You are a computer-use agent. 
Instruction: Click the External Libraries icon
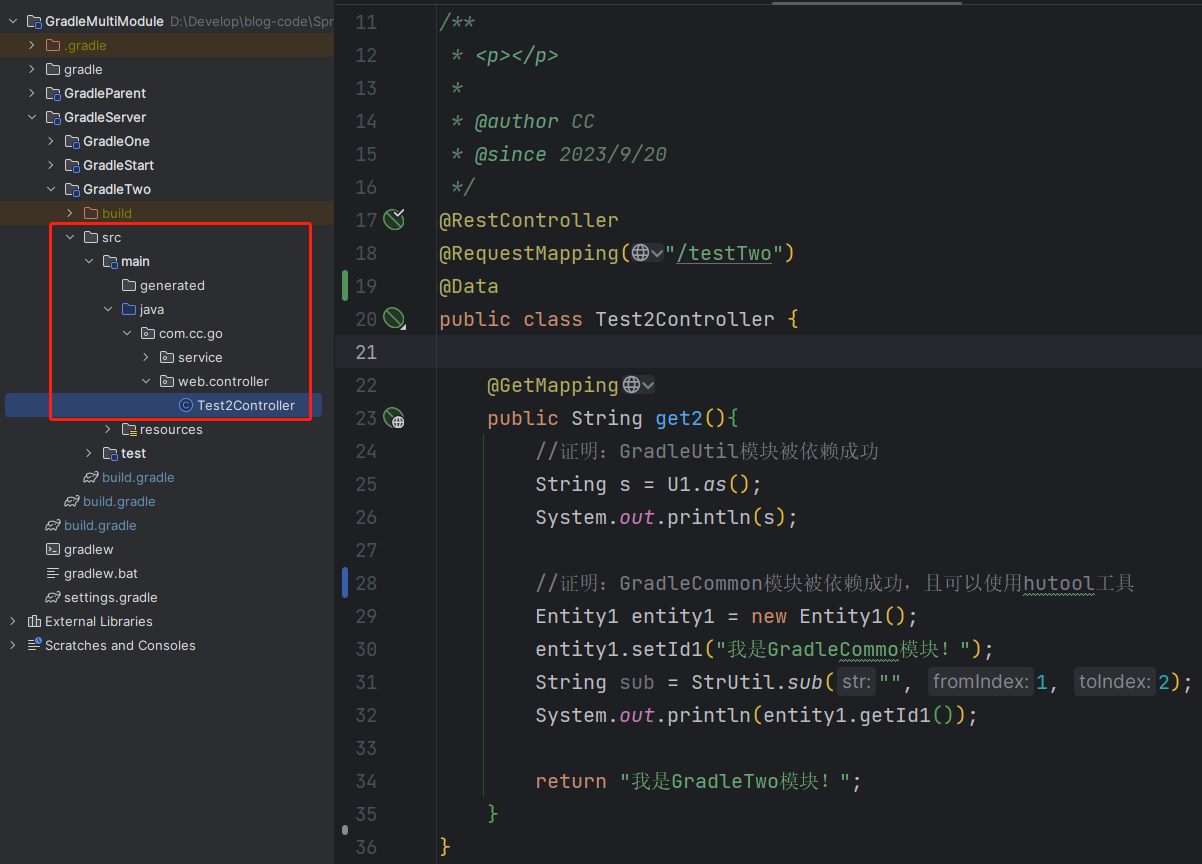(x=34, y=621)
